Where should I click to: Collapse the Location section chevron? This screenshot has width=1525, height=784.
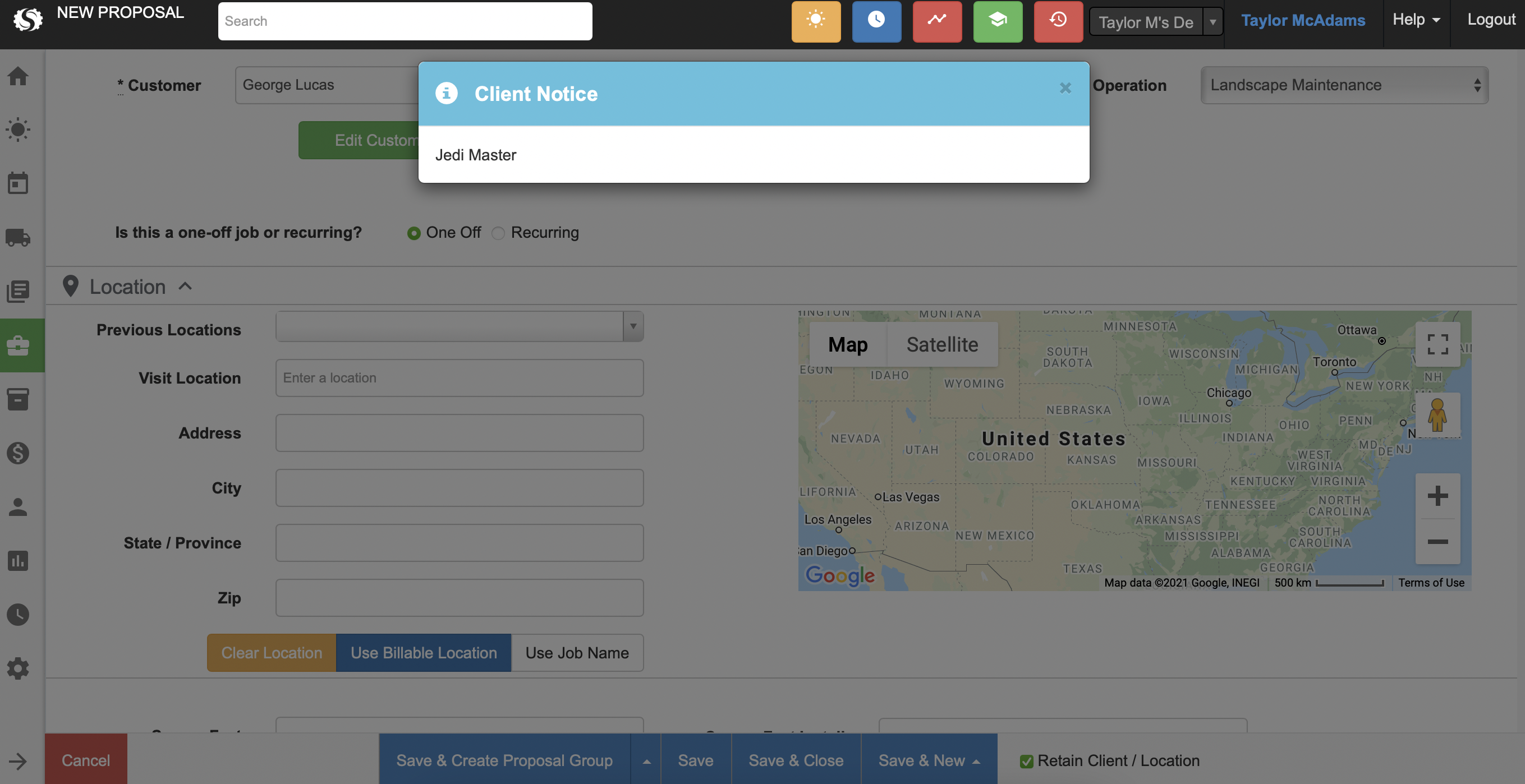(185, 286)
